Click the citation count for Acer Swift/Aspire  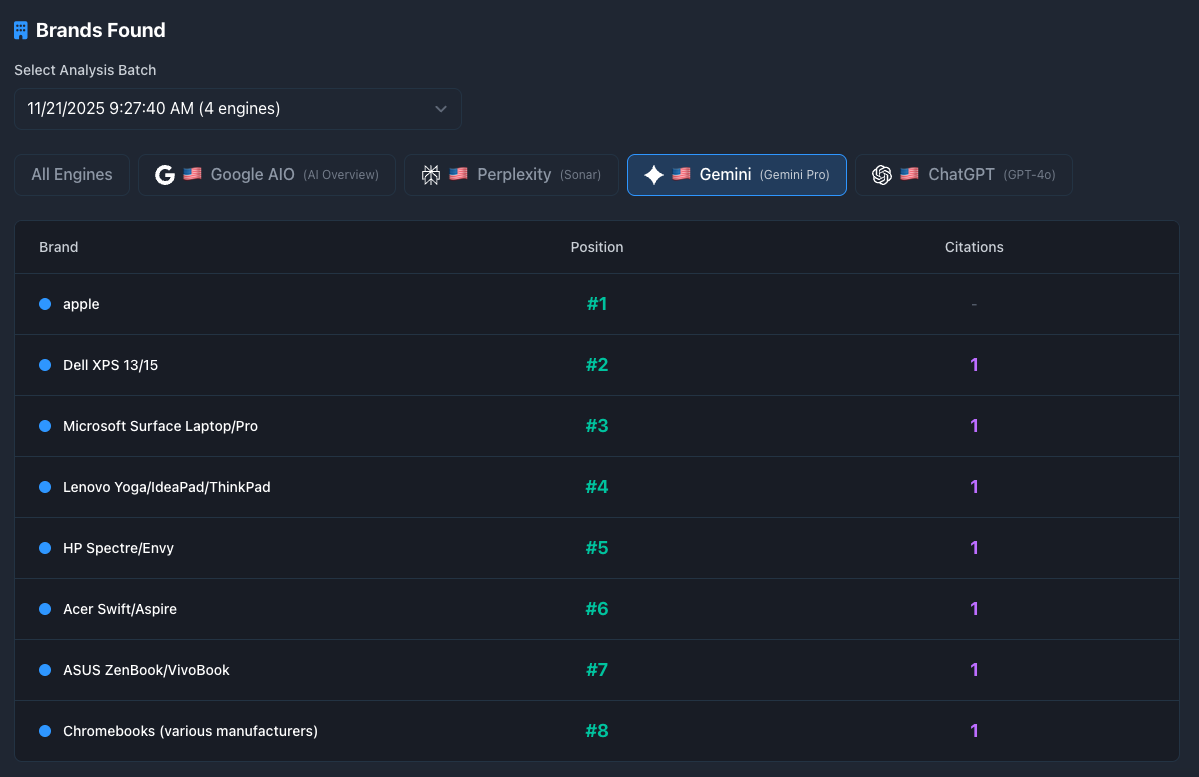point(974,609)
